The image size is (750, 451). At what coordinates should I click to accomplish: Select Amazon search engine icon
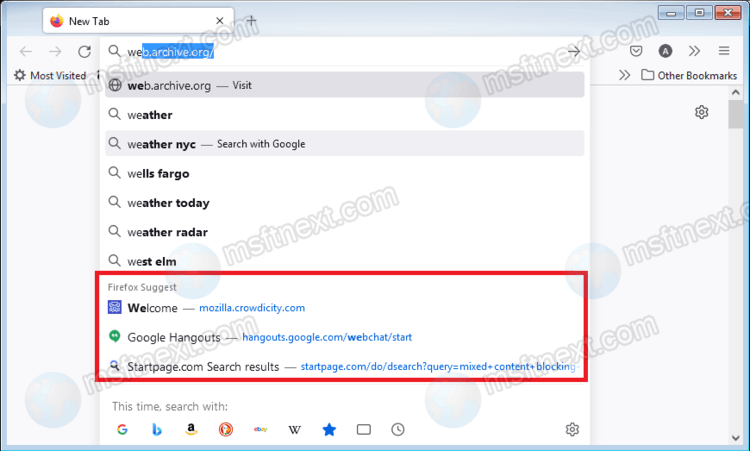click(191, 429)
